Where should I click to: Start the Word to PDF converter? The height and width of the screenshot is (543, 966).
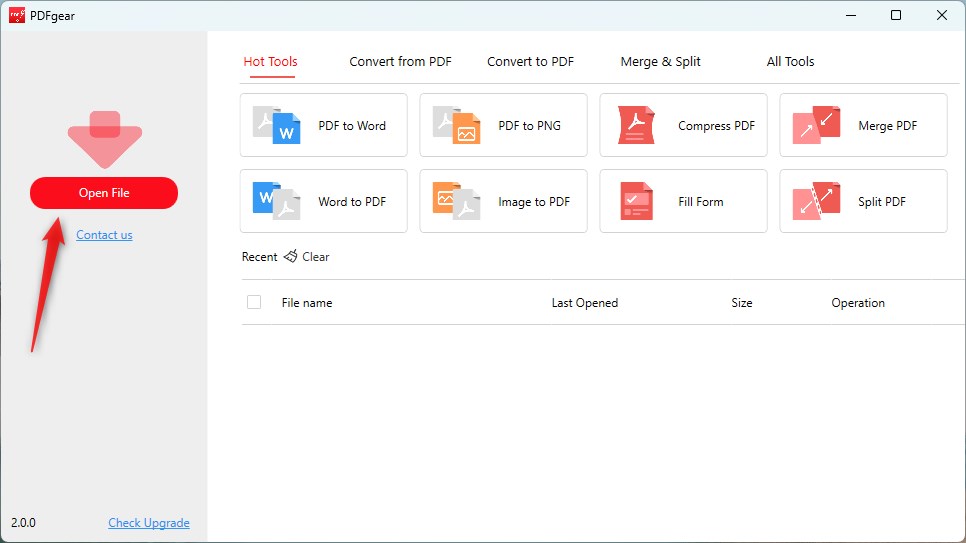[x=323, y=201]
